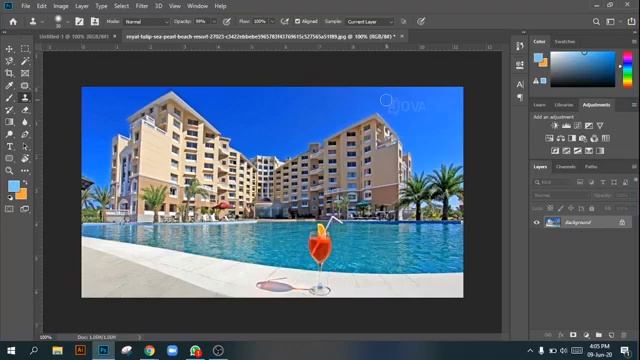Viewport: 640px width, 360px height.
Task: Open the Character panel icon
Action: pos(520,84)
